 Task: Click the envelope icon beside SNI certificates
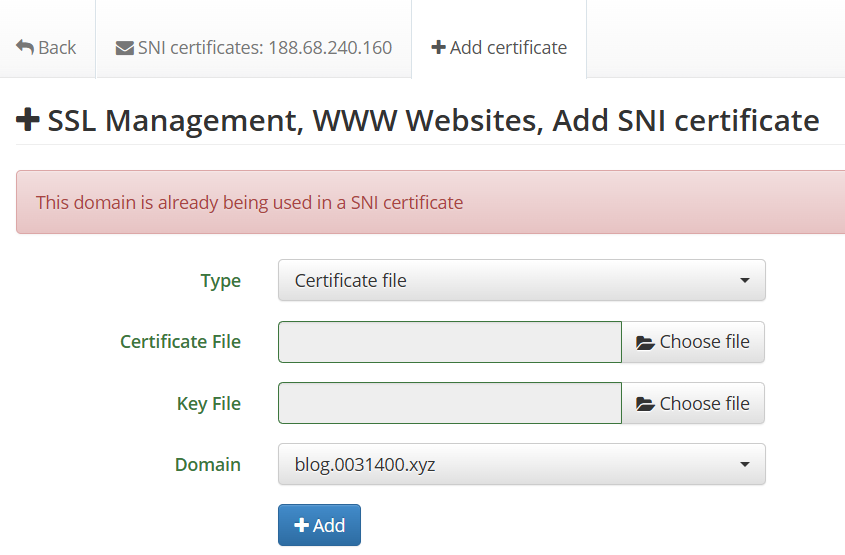click(x=124, y=48)
